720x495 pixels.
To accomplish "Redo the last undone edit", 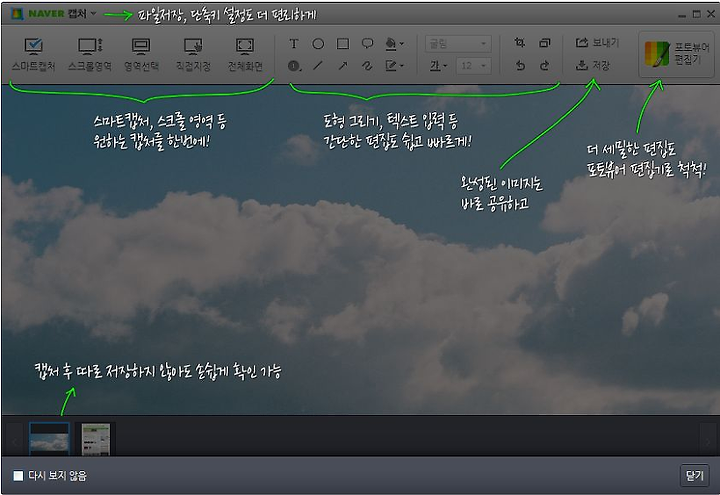I will (545, 66).
